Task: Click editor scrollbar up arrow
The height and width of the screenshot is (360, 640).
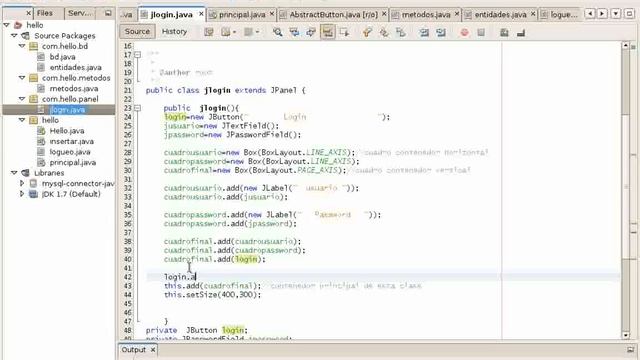Action: [x=626, y=45]
